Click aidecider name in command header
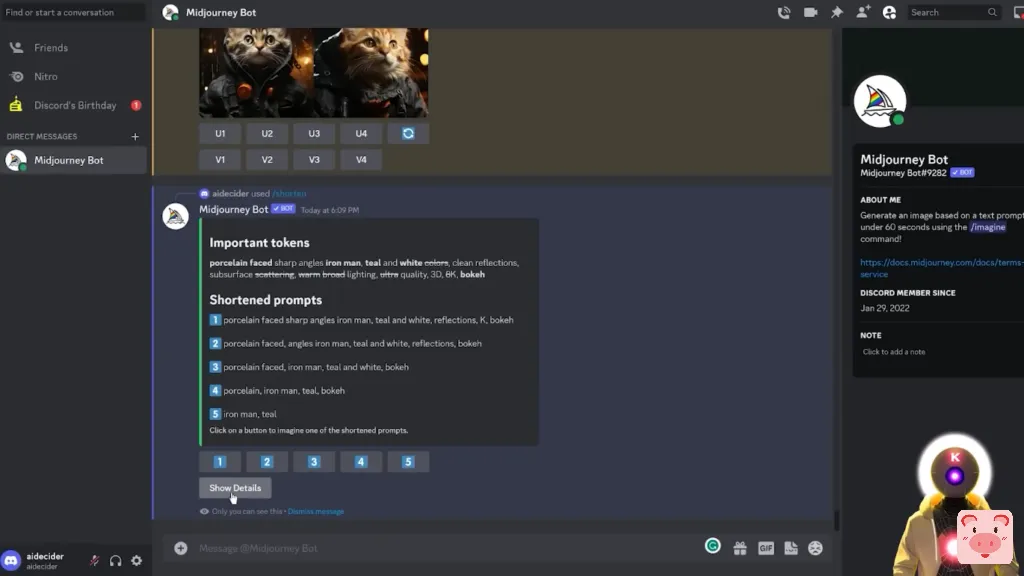1024x576 pixels. click(x=230, y=193)
